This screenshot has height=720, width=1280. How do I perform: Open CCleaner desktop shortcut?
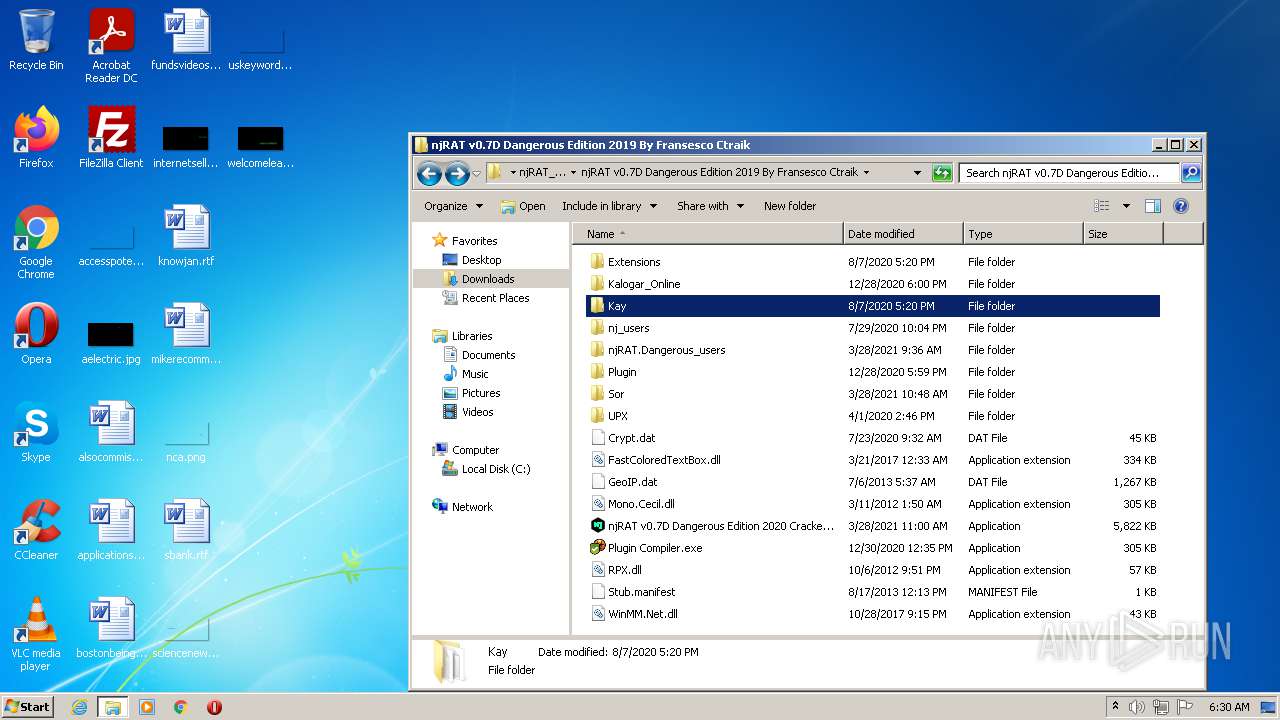point(36,530)
